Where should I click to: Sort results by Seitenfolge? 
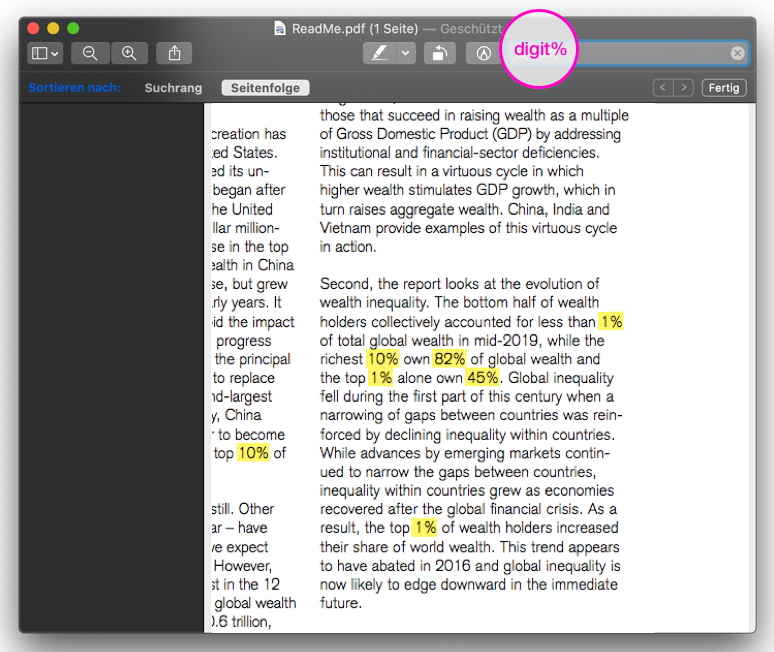(x=266, y=88)
